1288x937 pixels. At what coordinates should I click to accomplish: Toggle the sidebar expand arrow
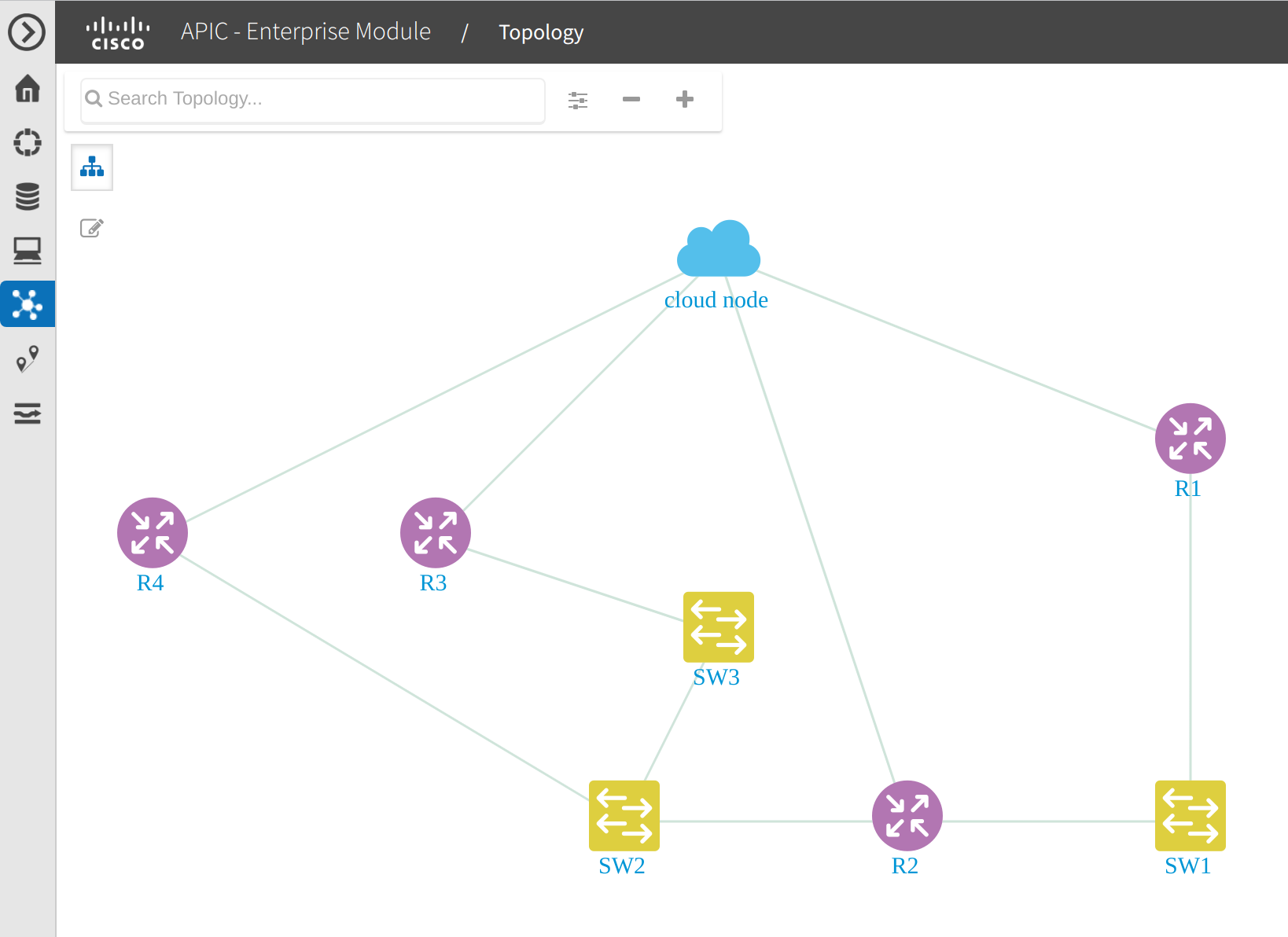[x=28, y=32]
